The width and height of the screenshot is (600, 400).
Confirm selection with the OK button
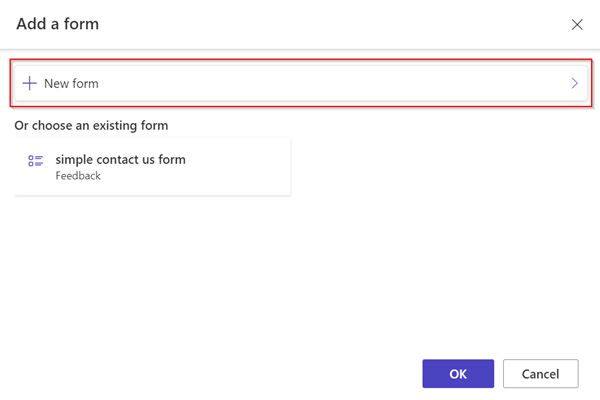(458, 374)
